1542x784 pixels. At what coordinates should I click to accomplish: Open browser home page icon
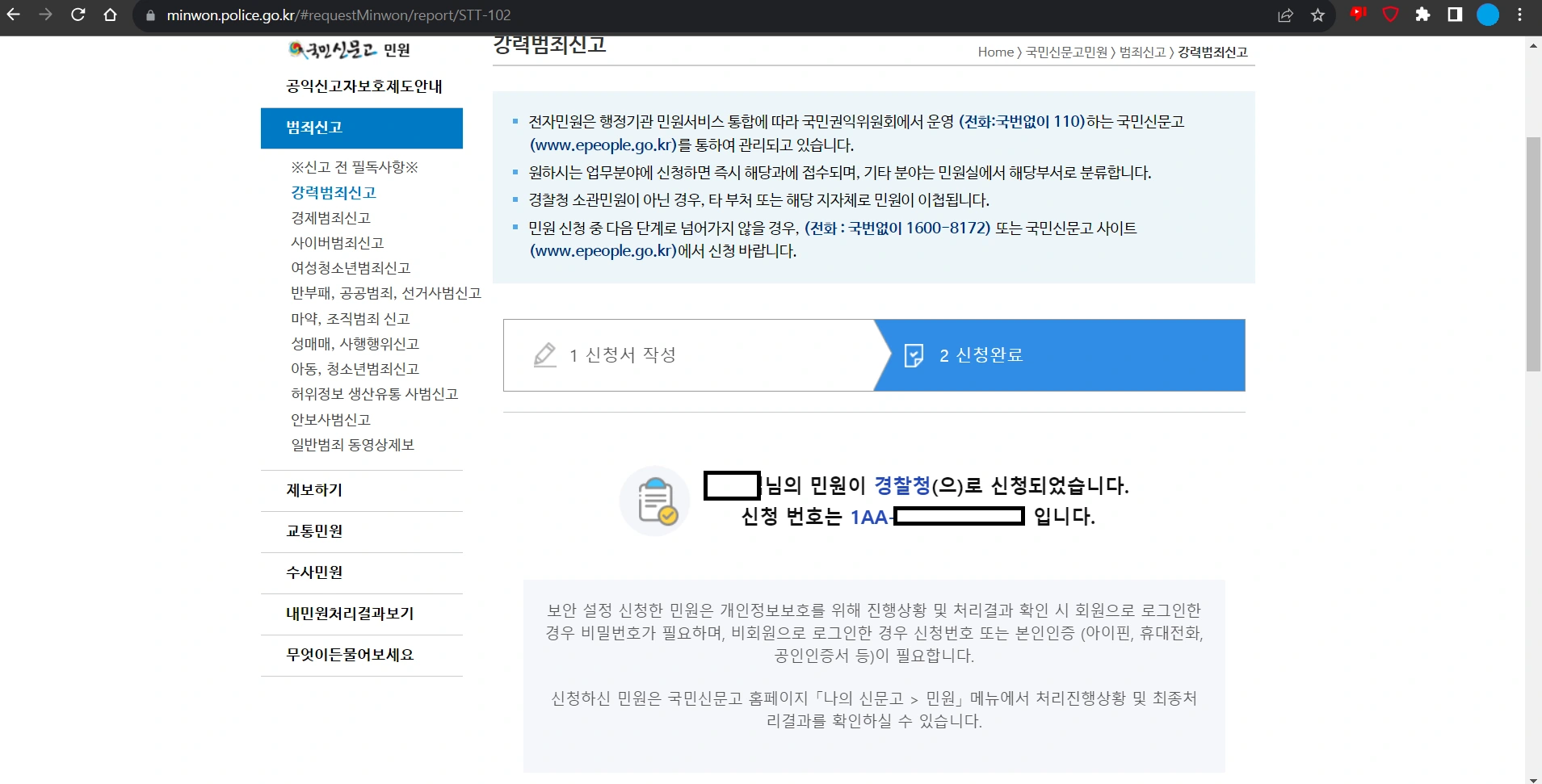111,15
